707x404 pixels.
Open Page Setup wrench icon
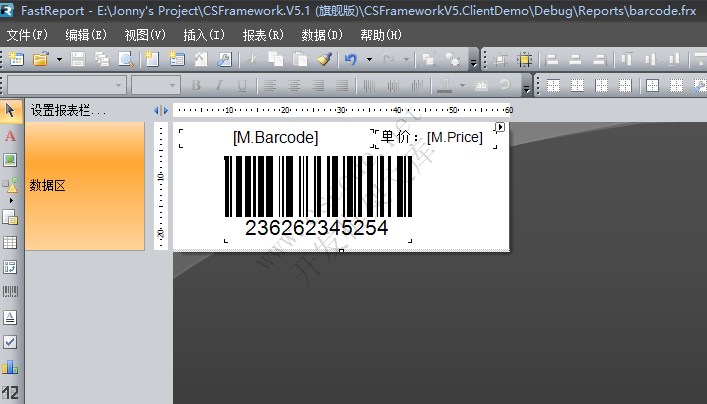[224, 59]
